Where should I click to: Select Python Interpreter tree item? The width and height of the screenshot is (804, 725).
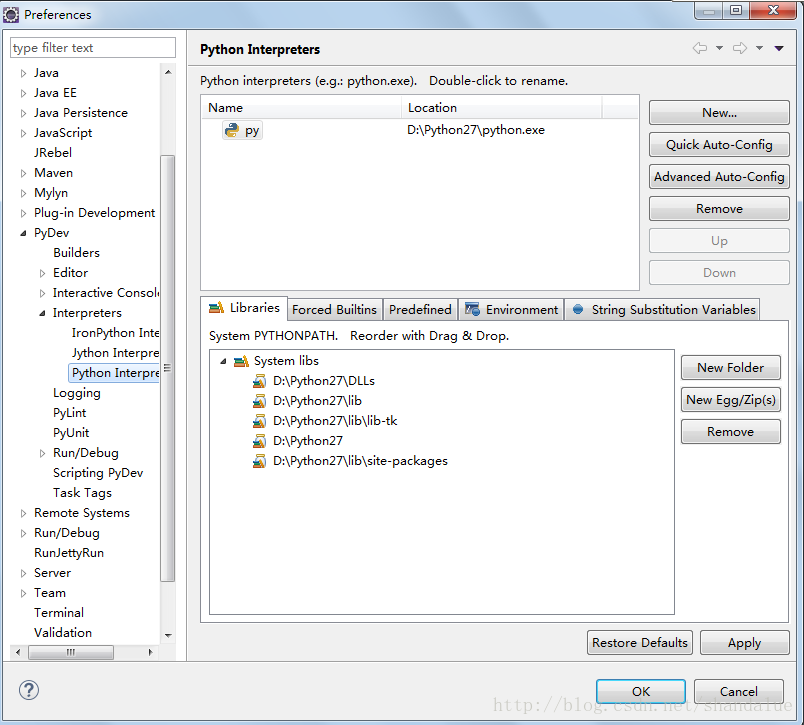(115, 373)
